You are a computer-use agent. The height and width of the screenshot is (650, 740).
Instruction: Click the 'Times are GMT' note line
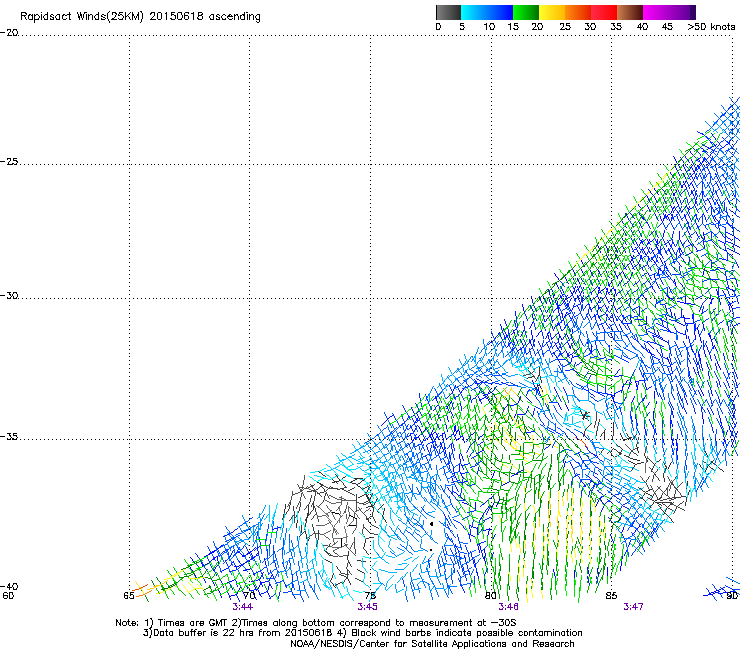point(316,623)
